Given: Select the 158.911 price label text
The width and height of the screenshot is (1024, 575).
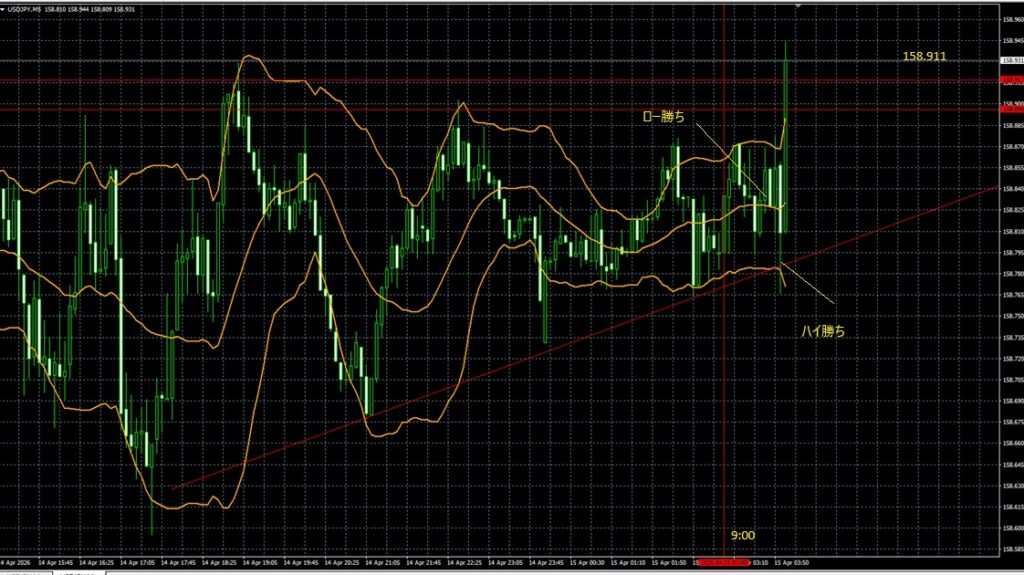Looking at the screenshot, I should click(924, 56).
